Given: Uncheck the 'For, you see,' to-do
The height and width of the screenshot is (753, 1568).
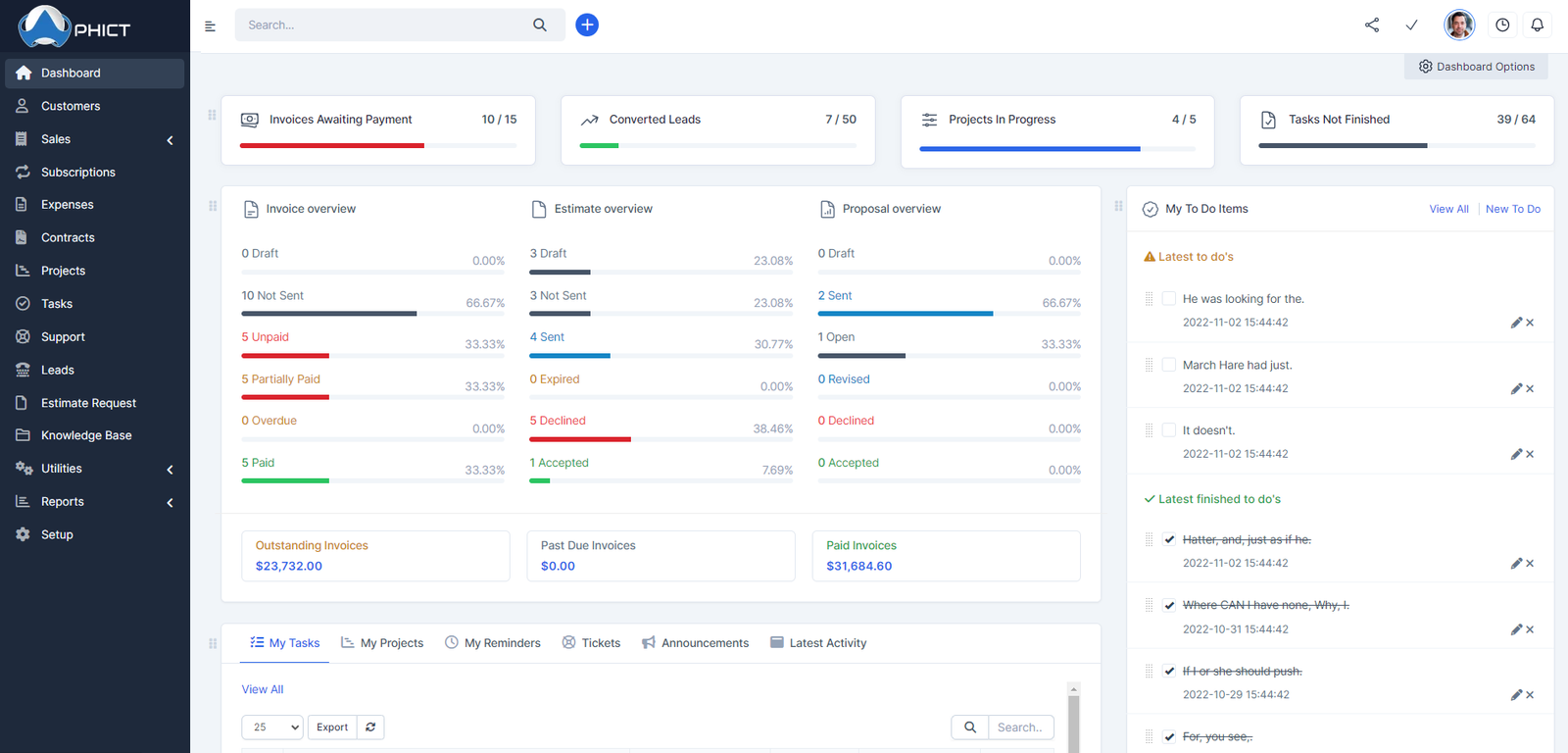Looking at the screenshot, I should point(1169,736).
